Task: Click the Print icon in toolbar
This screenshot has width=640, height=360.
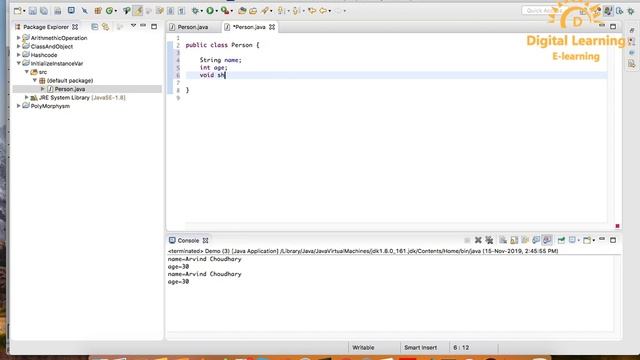Action: point(58,11)
